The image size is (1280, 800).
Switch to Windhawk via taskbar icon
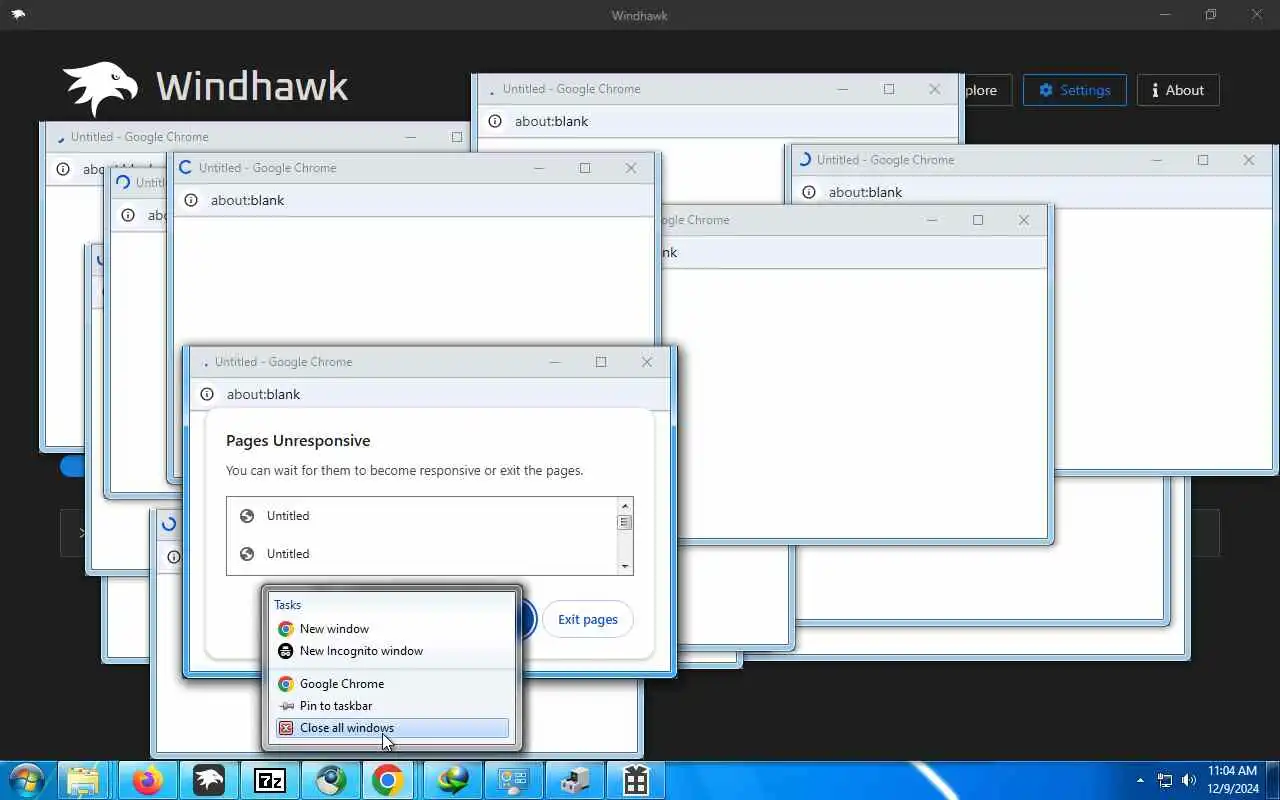point(209,780)
